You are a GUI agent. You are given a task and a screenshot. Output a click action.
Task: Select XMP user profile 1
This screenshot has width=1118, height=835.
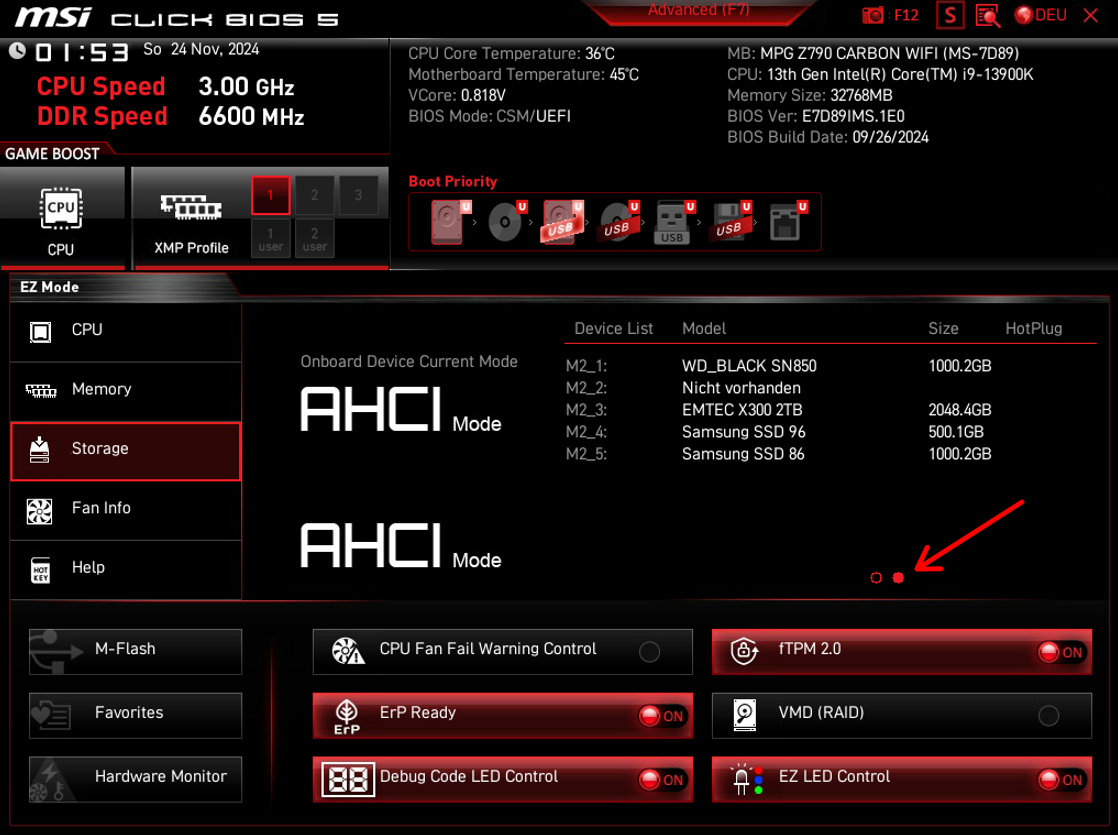(x=270, y=239)
